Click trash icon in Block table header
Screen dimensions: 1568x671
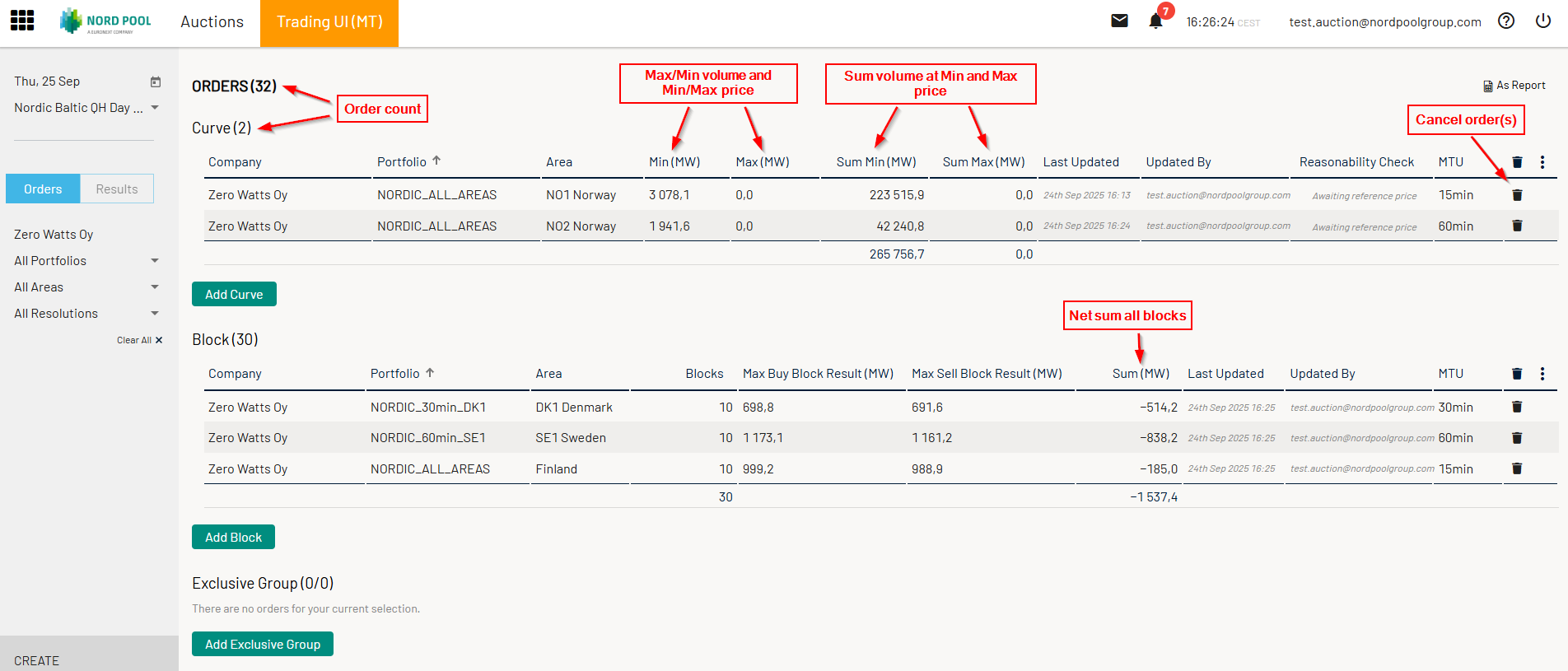coord(1517,374)
